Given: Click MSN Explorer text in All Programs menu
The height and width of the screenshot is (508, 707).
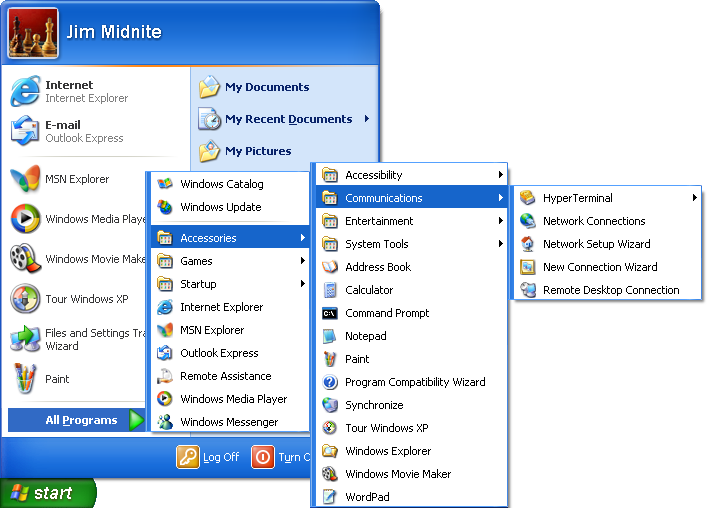Looking at the screenshot, I should click(x=212, y=330).
